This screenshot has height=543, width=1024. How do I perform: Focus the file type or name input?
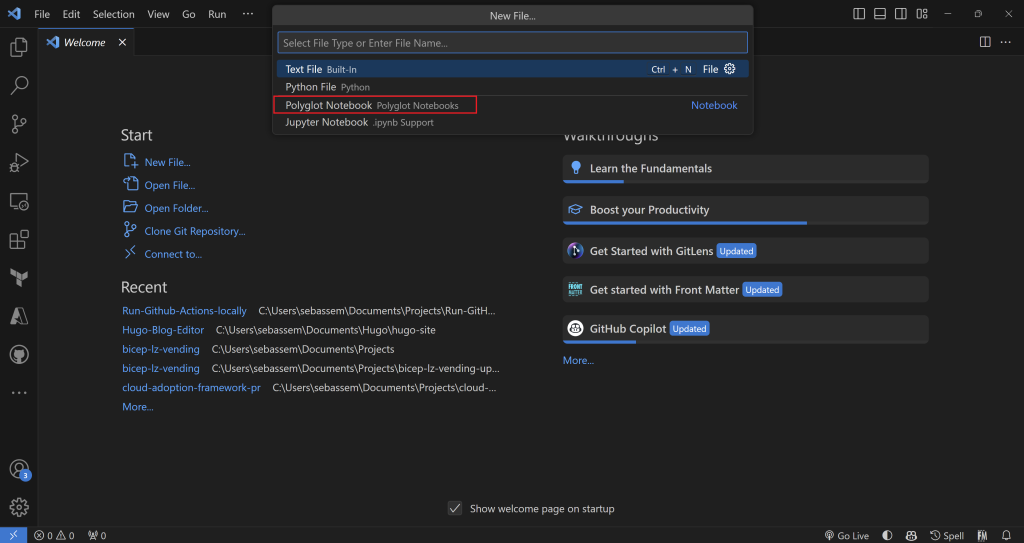pyautogui.click(x=512, y=43)
